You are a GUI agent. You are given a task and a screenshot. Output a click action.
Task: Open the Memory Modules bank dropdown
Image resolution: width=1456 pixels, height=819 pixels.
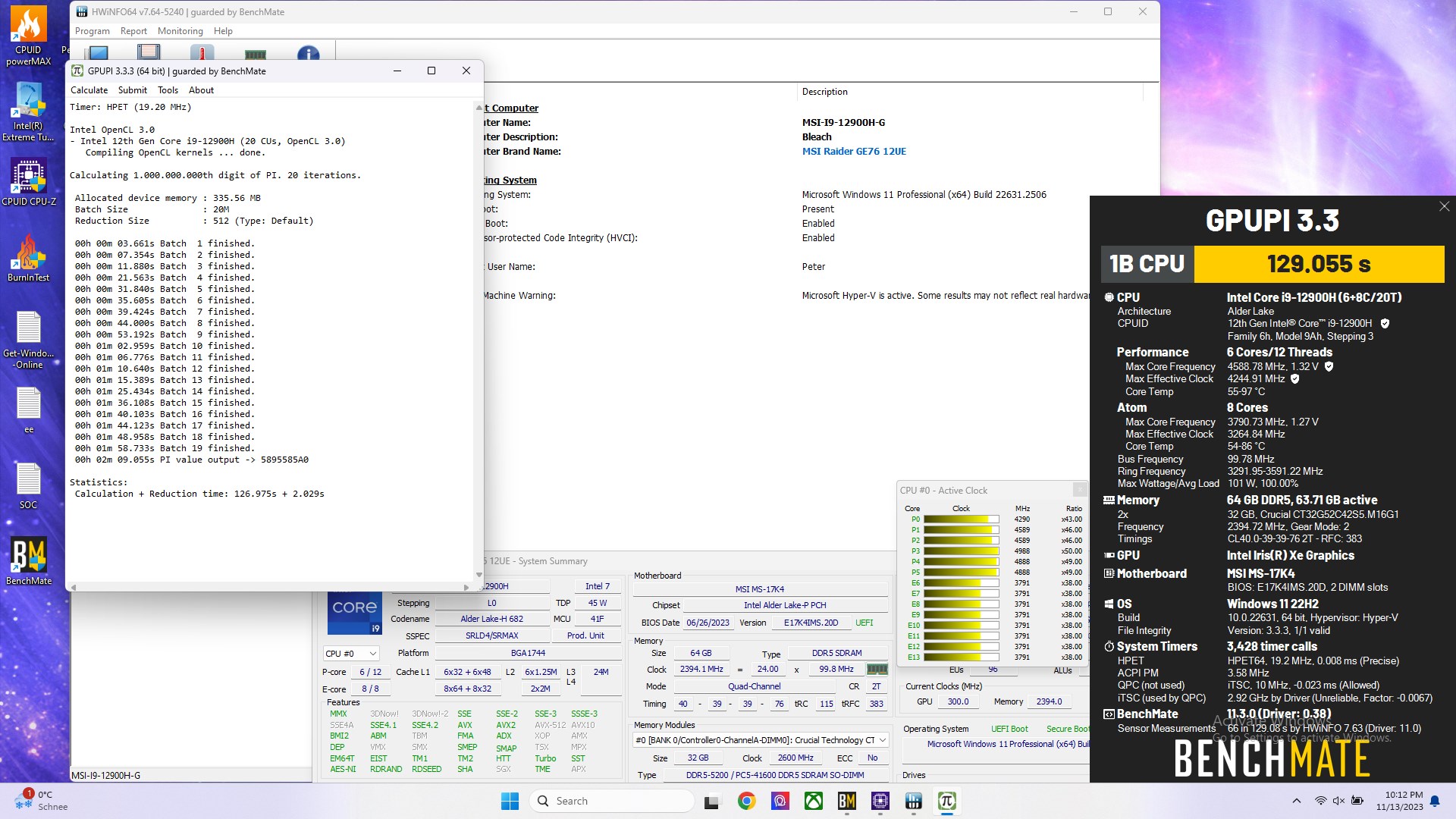761,740
